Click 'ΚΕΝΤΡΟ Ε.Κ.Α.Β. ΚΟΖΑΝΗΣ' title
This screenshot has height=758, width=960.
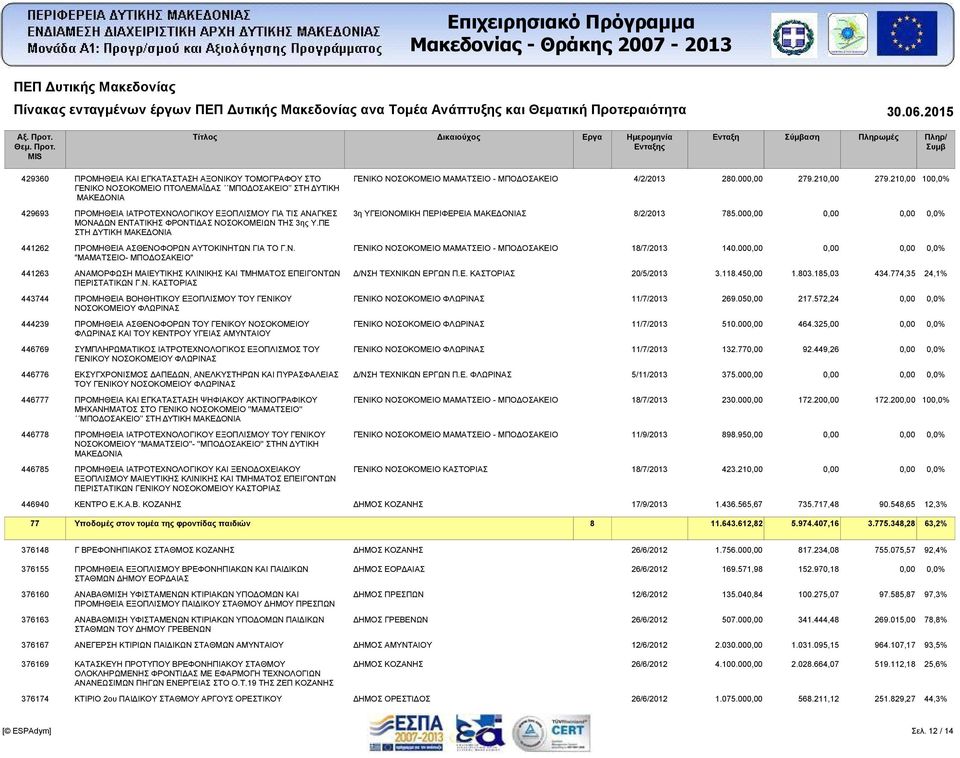click(x=128, y=505)
